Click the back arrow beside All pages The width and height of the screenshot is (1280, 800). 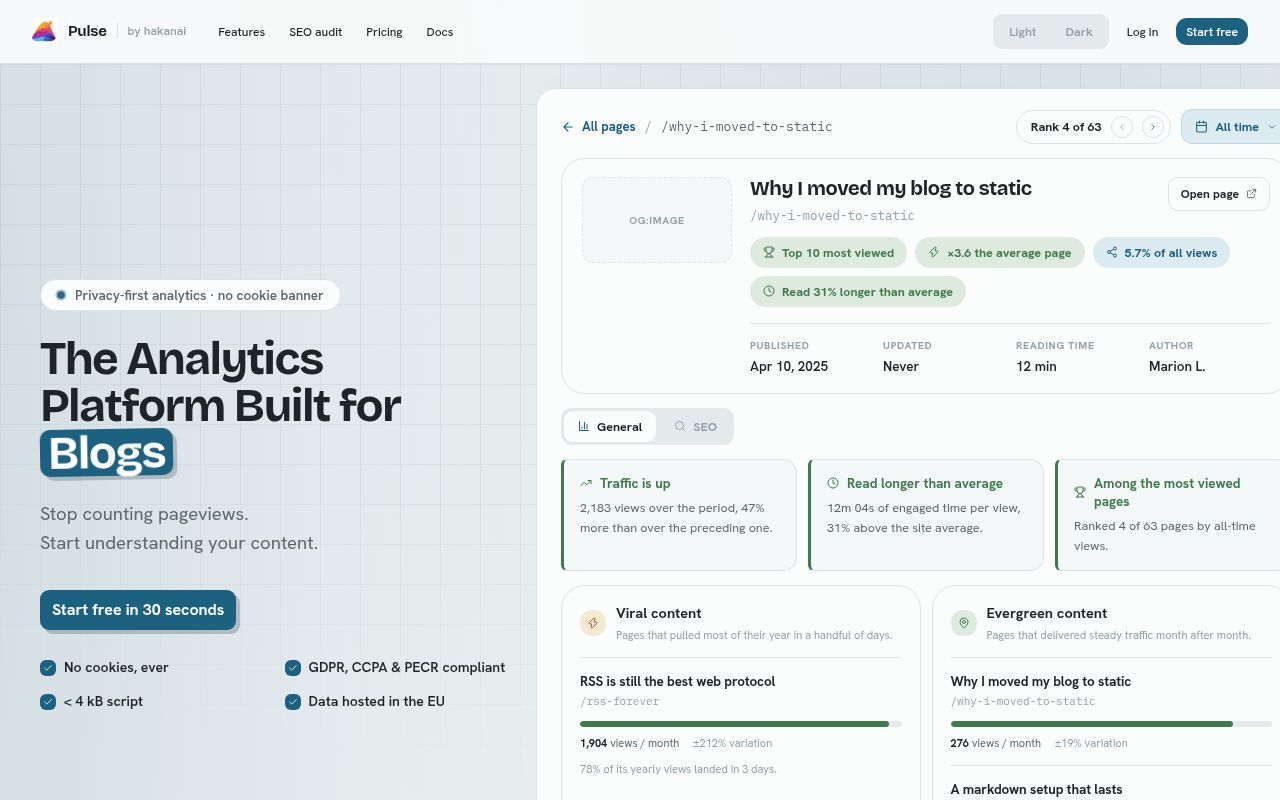(x=568, y=127)
